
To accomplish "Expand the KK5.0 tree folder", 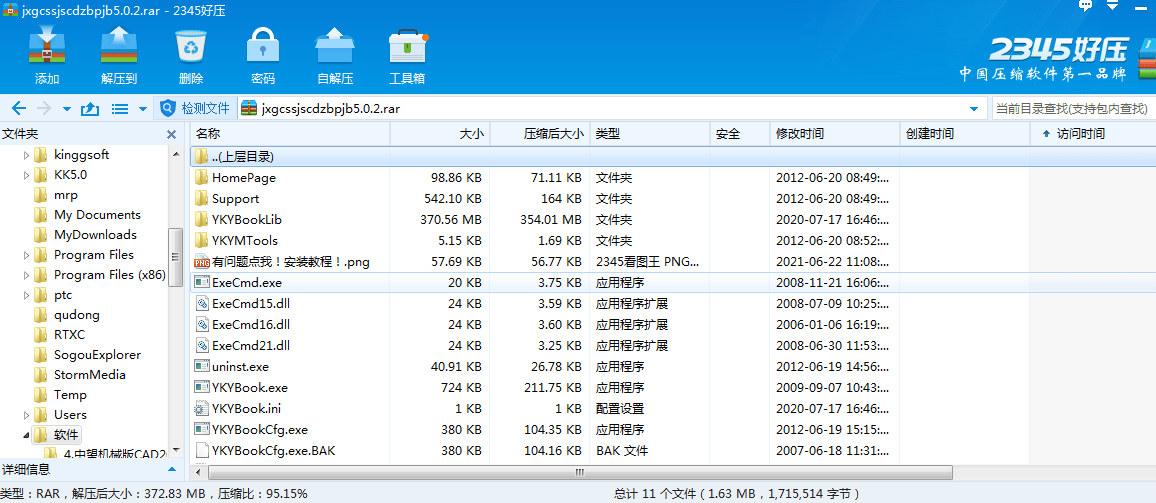I will coord(27,175).
